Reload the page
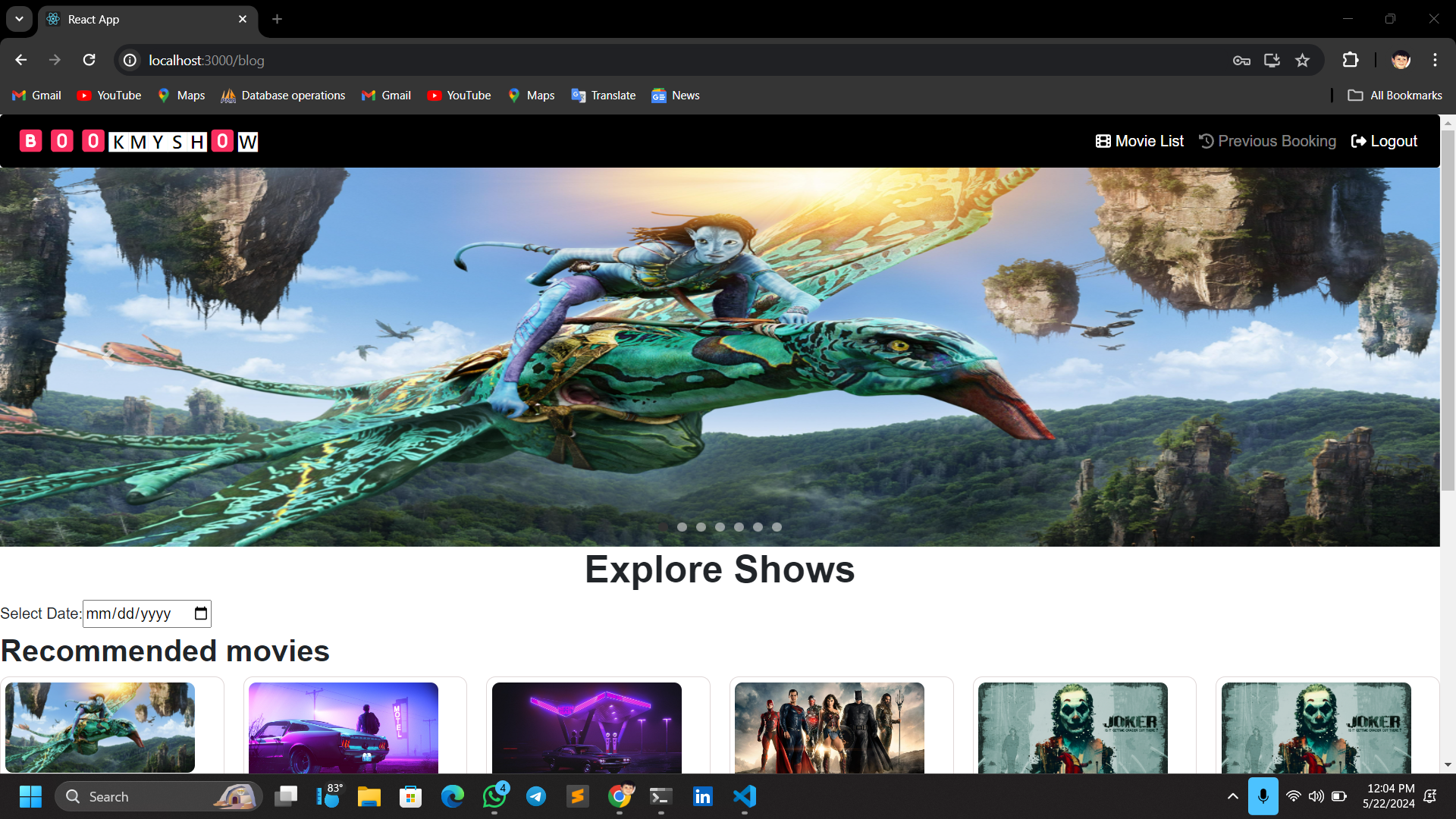 [89, 60]
